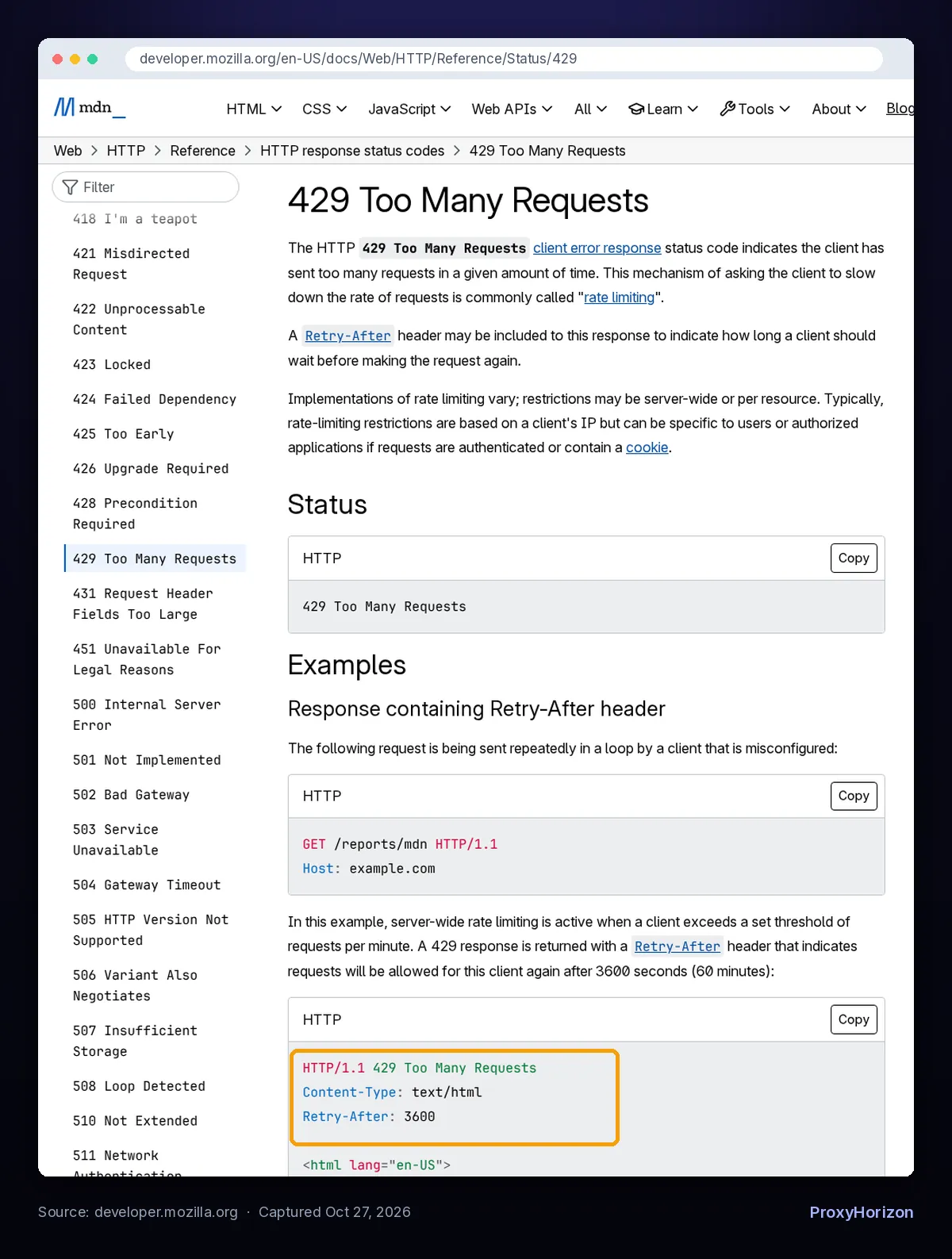Follow the cookie link
952x1259 pixels.
point(647,447)
